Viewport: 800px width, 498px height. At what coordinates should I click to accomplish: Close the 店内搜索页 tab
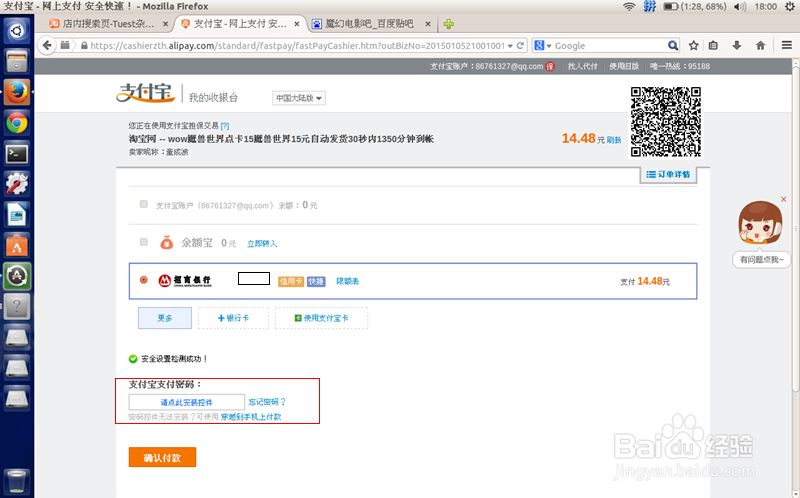[x=165, y=24]
